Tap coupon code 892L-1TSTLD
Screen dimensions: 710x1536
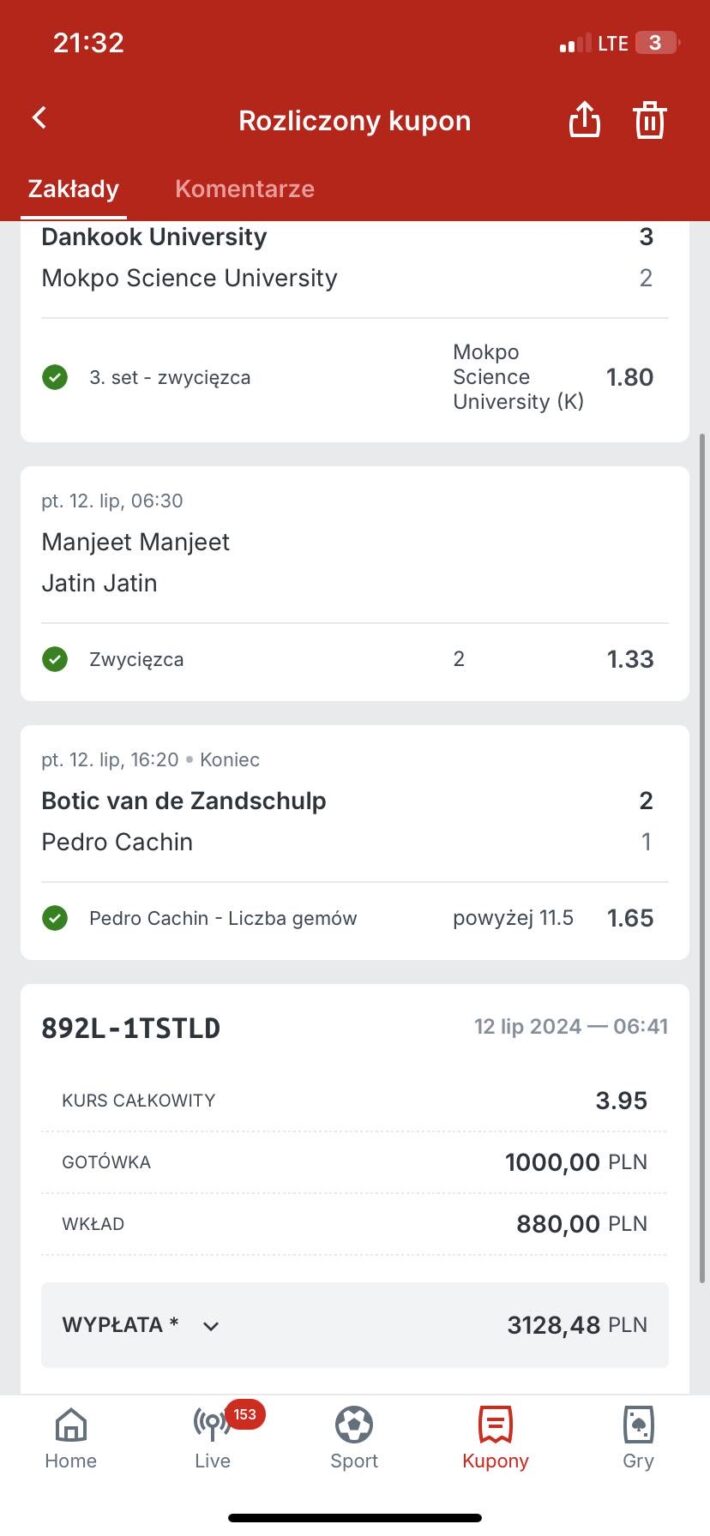pos(131,1028)
